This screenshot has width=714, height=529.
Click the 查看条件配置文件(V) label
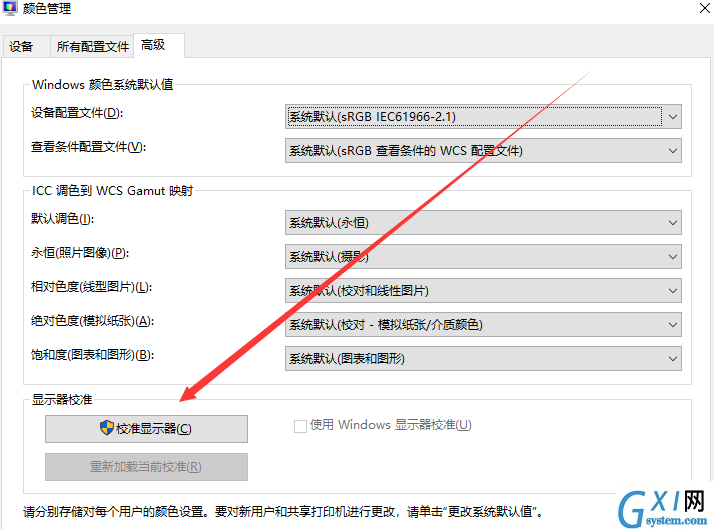click(x=88, y=147)
